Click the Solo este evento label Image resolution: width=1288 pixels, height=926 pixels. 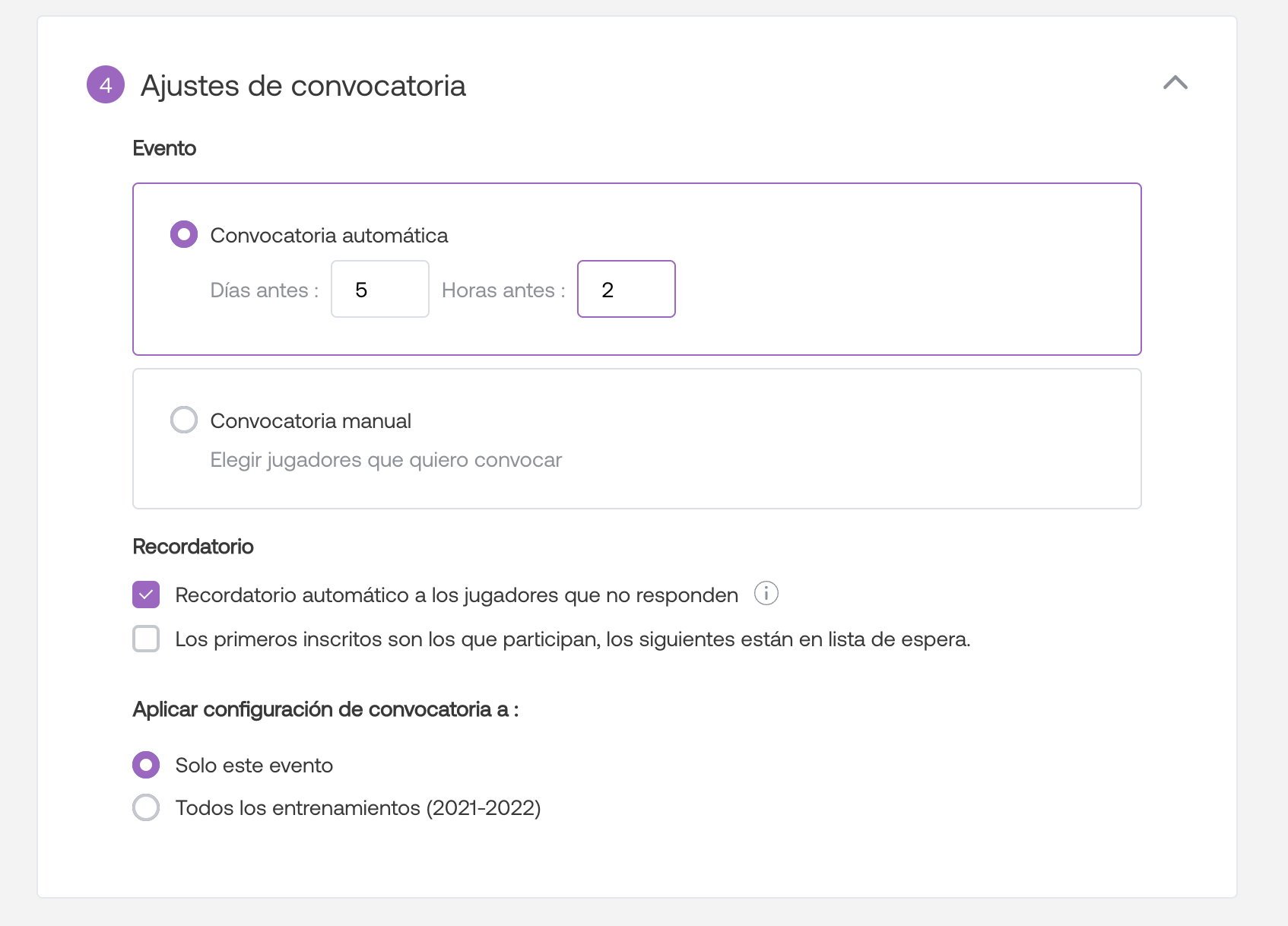coord(255,766)
